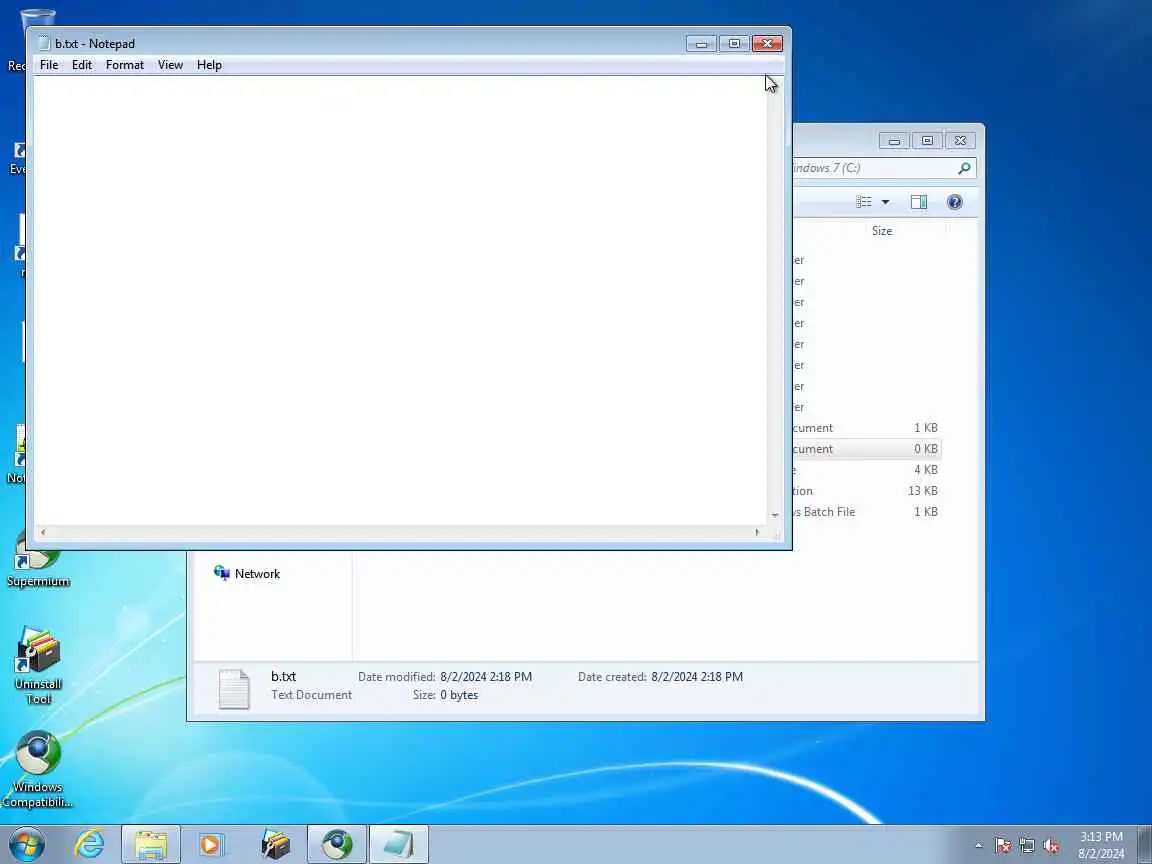Click the Show desktop button
Image resolution: width=1152 pixels, height=864 pixels.
[1145, 845]
